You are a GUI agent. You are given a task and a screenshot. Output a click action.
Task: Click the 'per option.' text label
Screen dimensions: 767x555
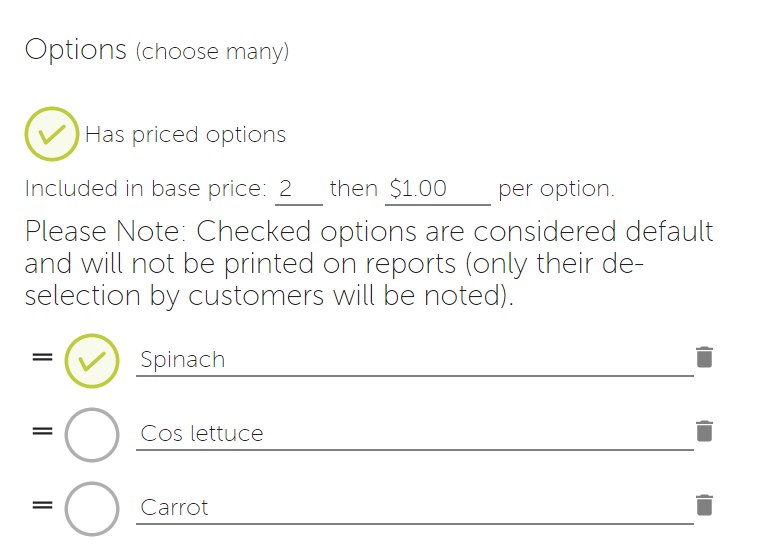pyautogui.click(x=556, y=189)
